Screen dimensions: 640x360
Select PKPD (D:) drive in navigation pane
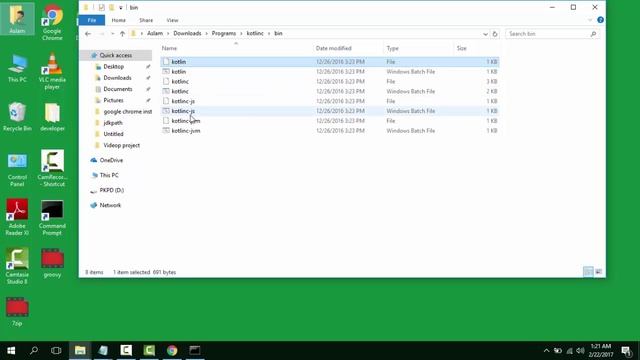(x=111, y=190)
